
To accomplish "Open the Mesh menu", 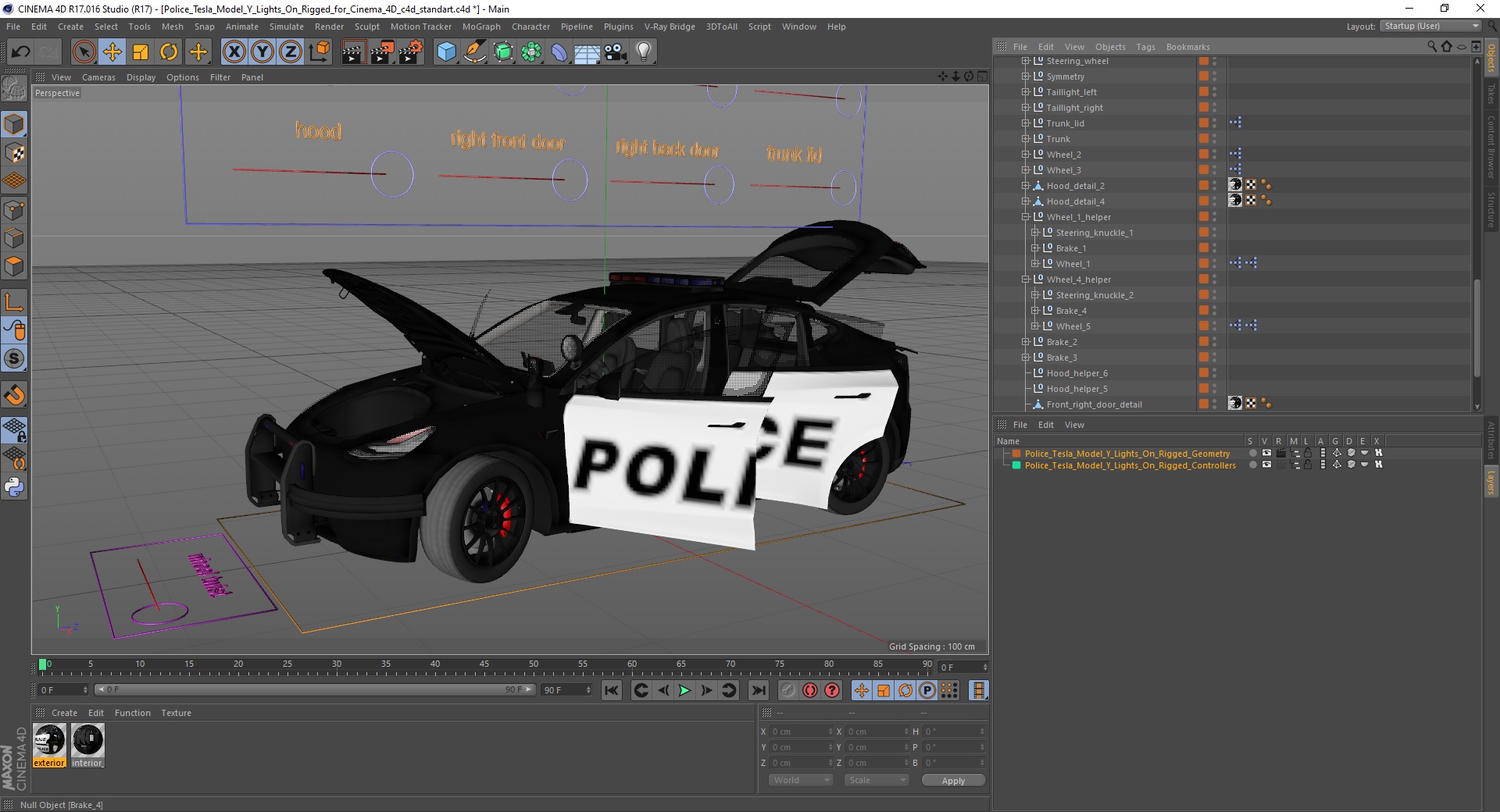I will (x=172, y=27).
